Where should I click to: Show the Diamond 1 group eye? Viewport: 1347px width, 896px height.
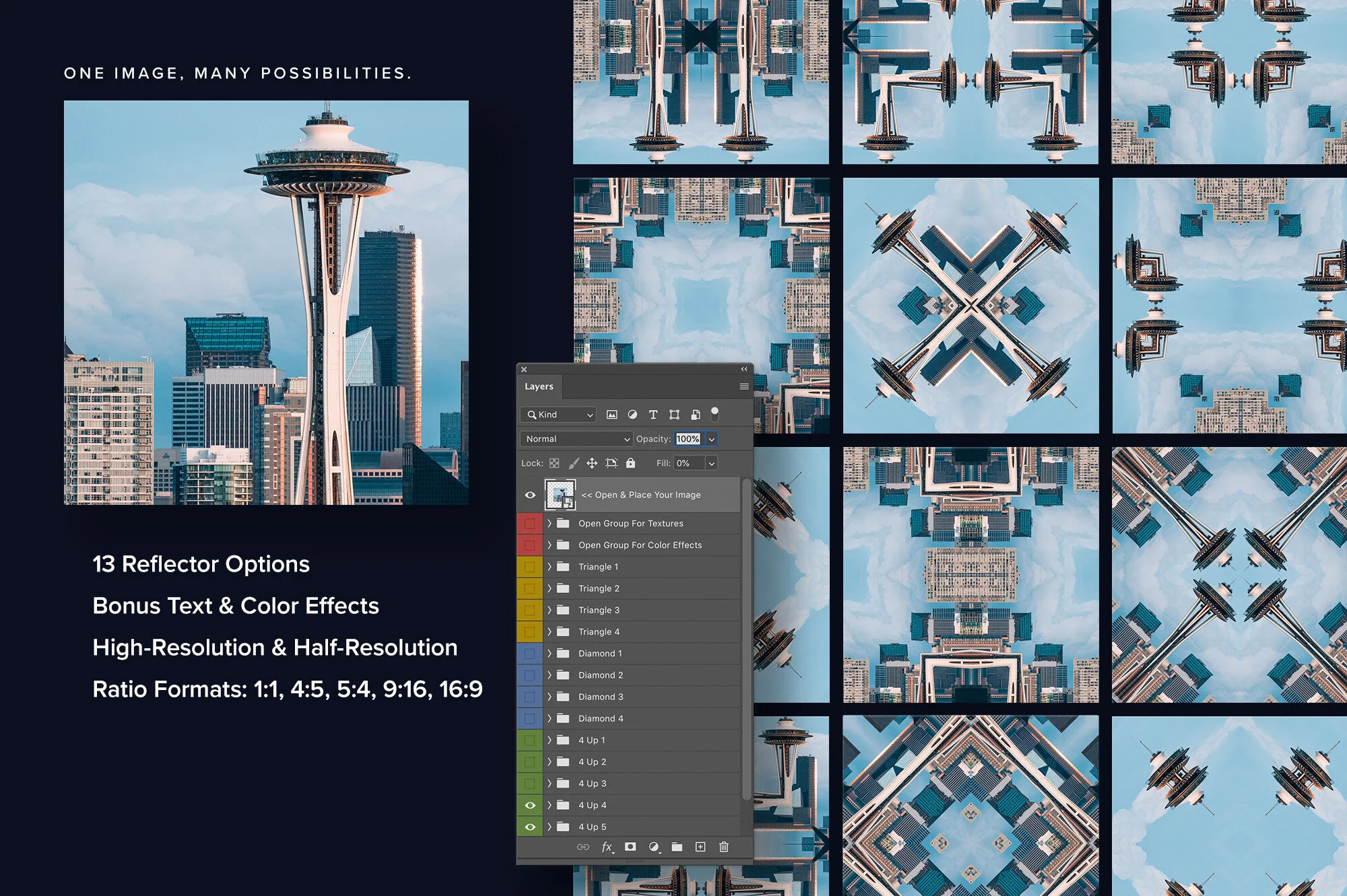(530, 653)
